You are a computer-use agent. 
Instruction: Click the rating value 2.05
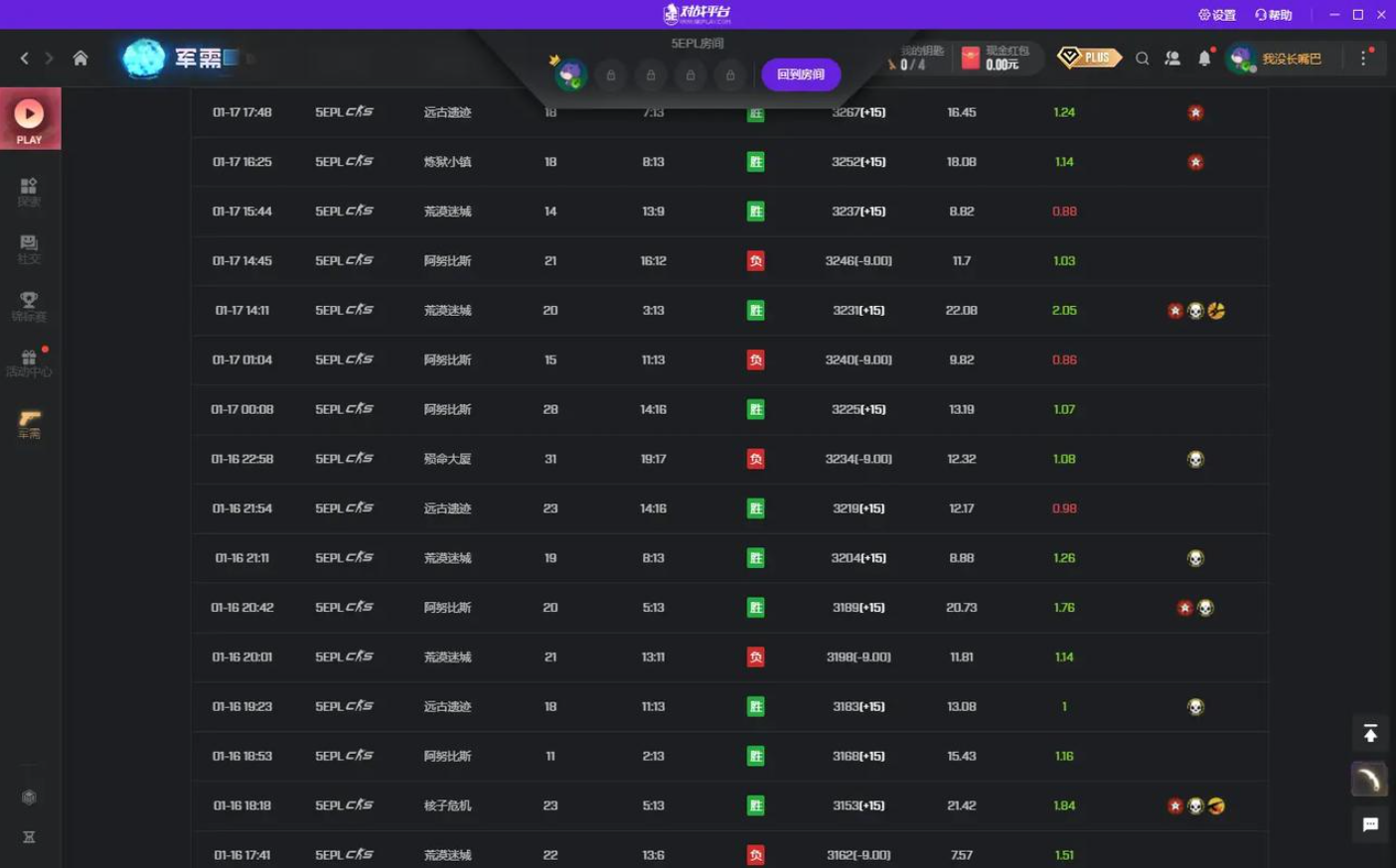[x=1064, y=311]
